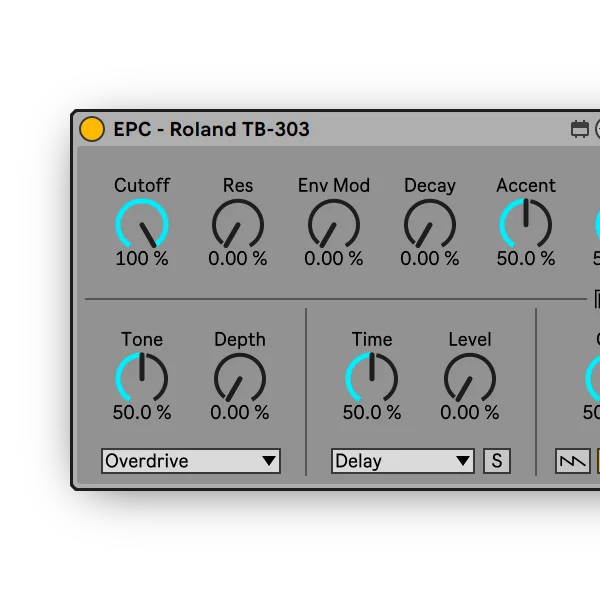The image size is (600, 600).
Task: Click the Time label
Action: point(372,339)
